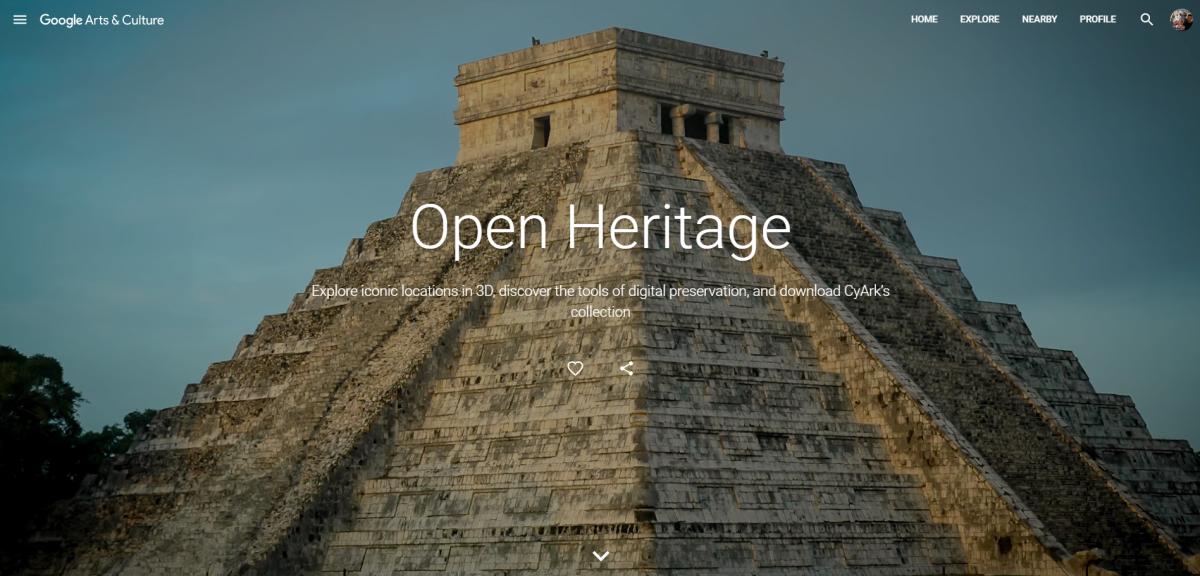Select NEARBY in the top navigation

point(1039,20)
